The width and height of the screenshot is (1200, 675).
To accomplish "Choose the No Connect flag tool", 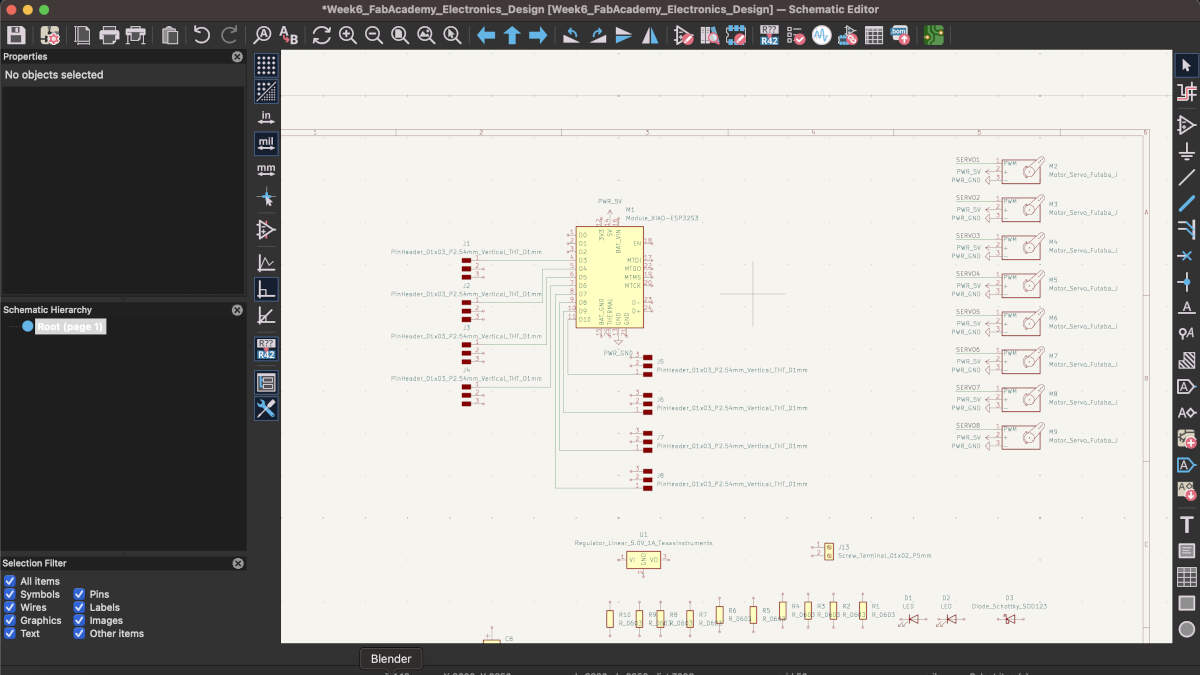I will (1187, 256).
